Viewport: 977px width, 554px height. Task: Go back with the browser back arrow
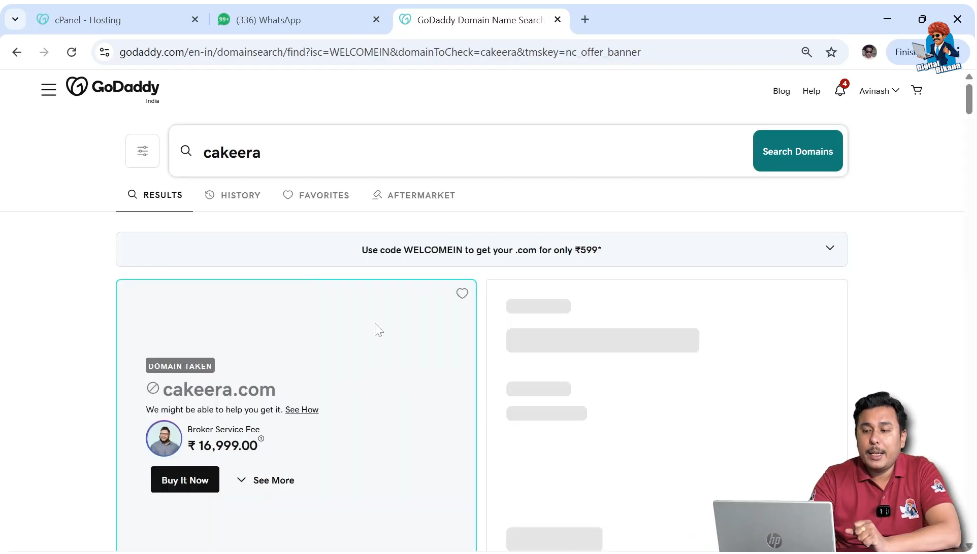(17, 52)
